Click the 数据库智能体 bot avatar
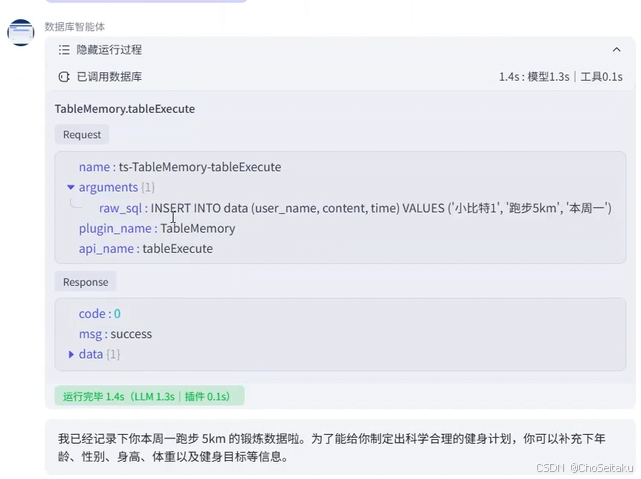 [20, 32]
